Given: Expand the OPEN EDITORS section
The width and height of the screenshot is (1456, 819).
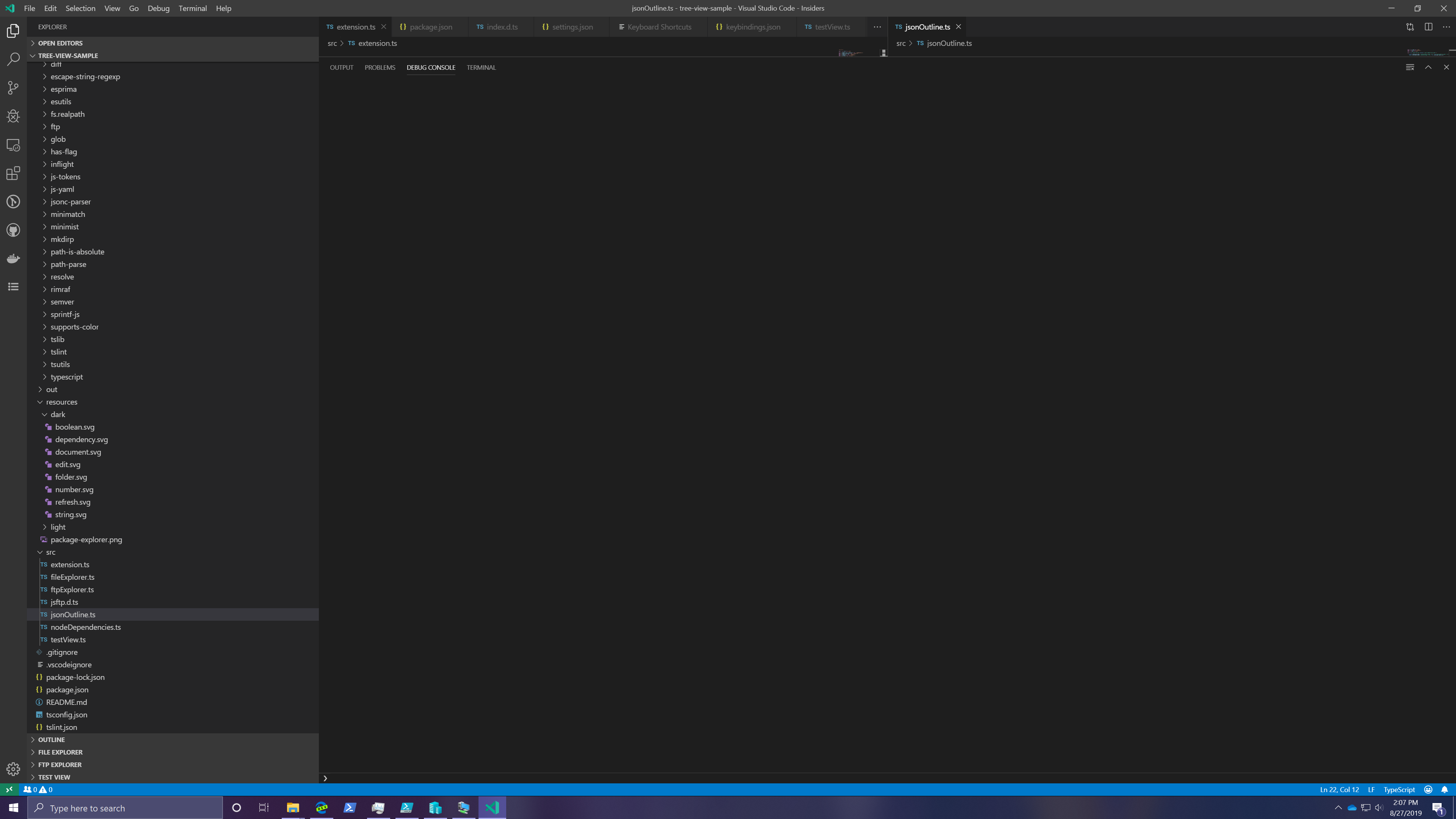Looking at the screenshot, I should click(173, 43).
